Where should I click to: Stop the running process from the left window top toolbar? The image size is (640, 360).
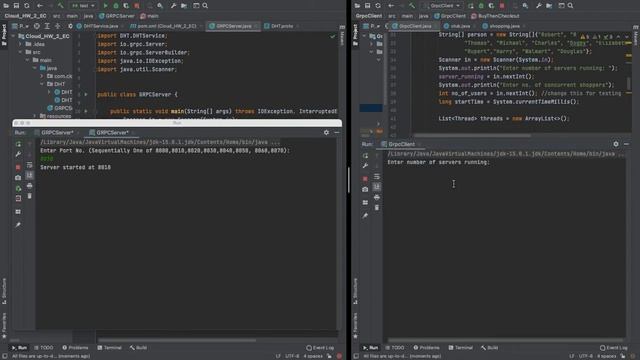click(x=137, y=6)
